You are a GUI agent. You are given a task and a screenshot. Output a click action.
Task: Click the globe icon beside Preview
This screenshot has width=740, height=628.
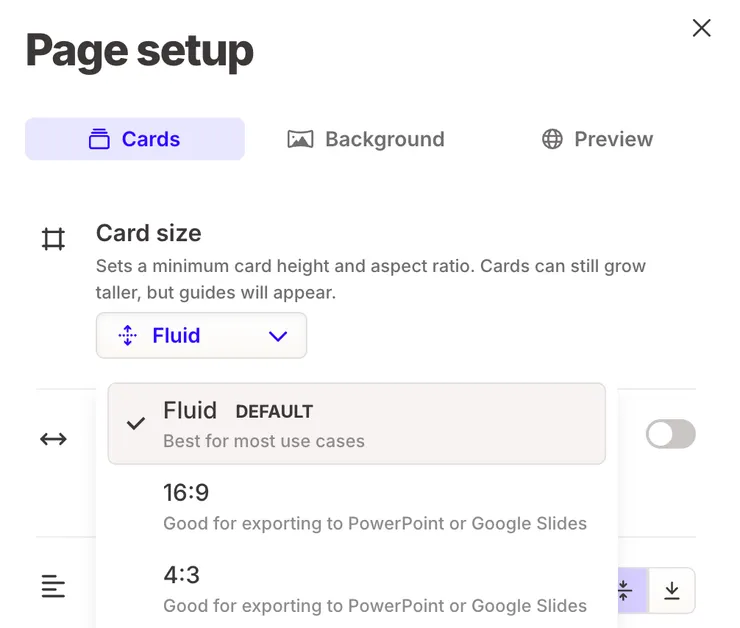point(552,139)
